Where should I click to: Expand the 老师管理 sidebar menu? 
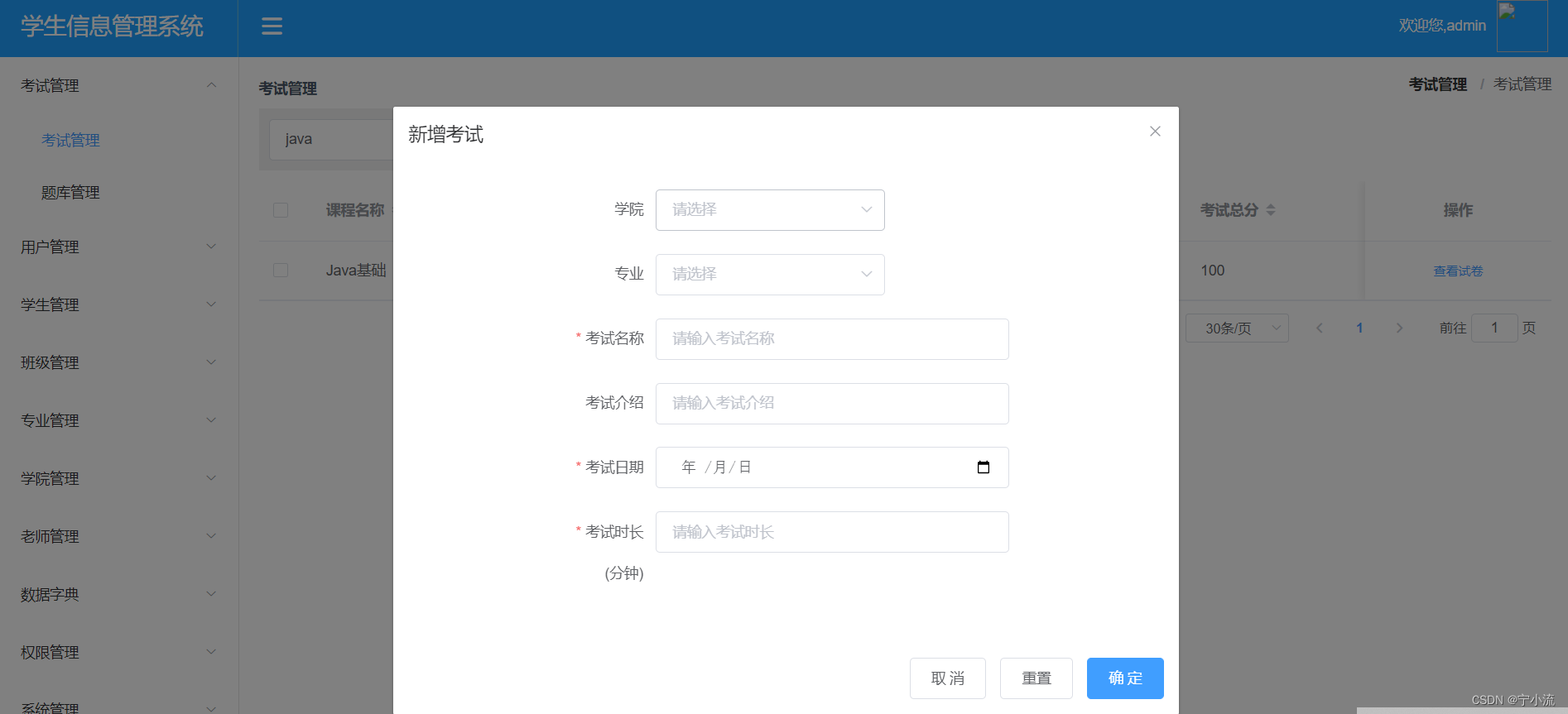(118, 536)
